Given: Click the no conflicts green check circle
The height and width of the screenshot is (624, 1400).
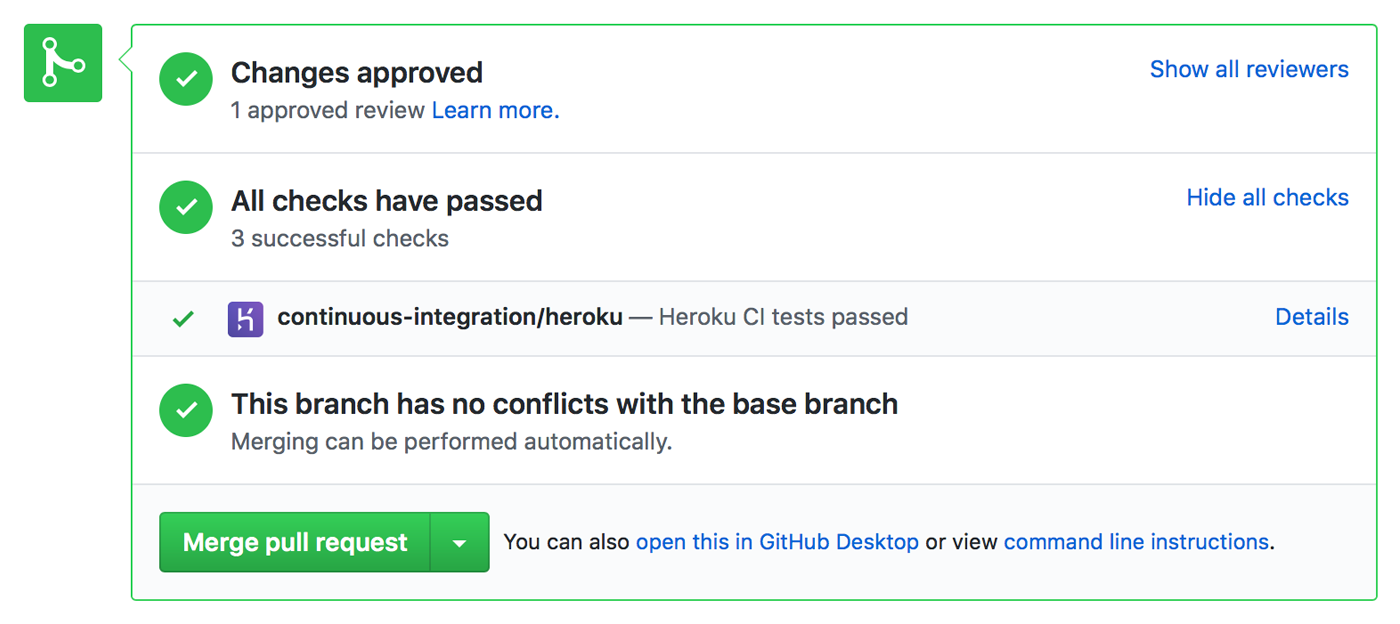Looking at the screenshot, I should [x=186, y=410].
